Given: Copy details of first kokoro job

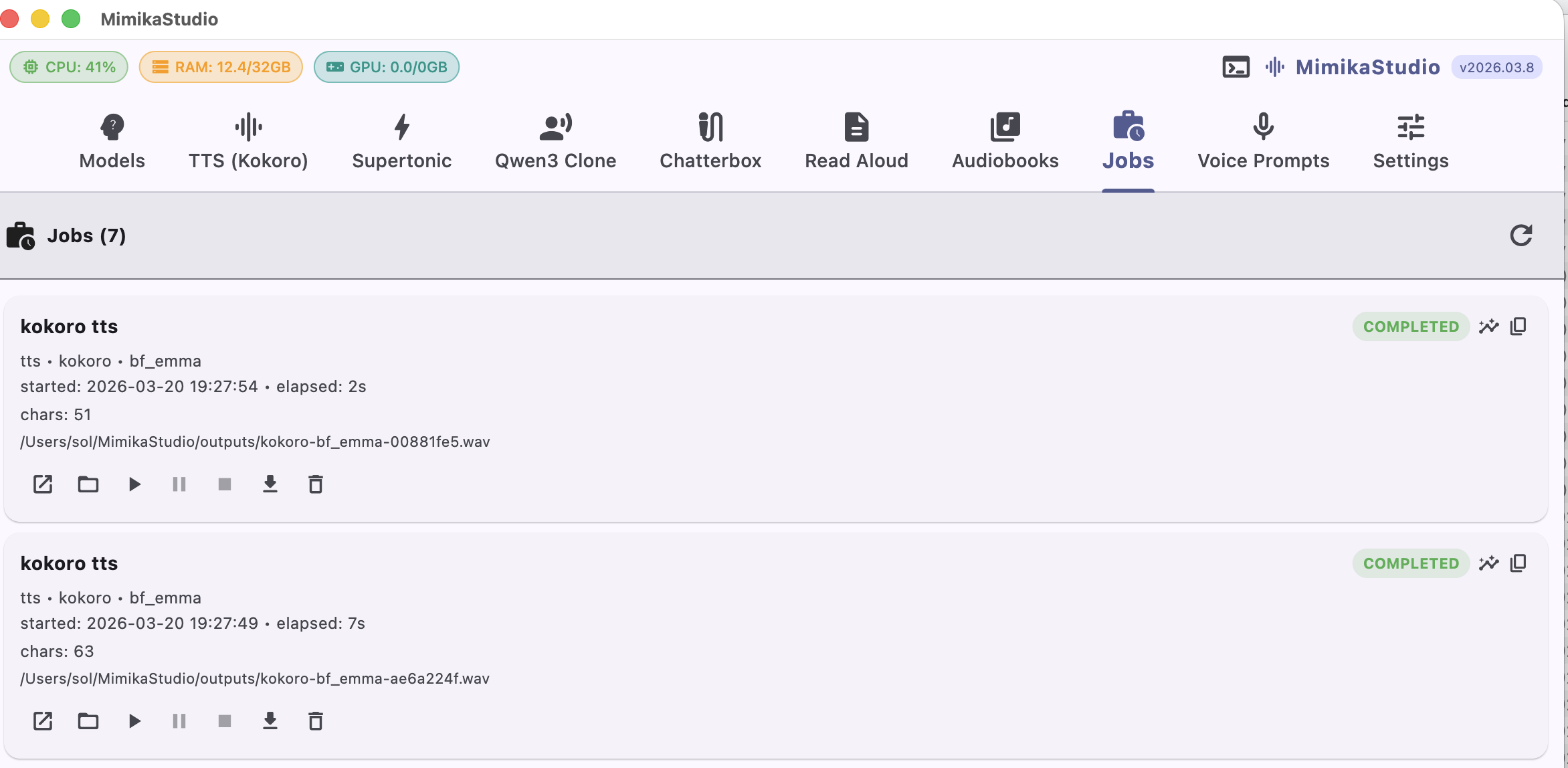Looking at the screenshot, I should coord(1518,326).
